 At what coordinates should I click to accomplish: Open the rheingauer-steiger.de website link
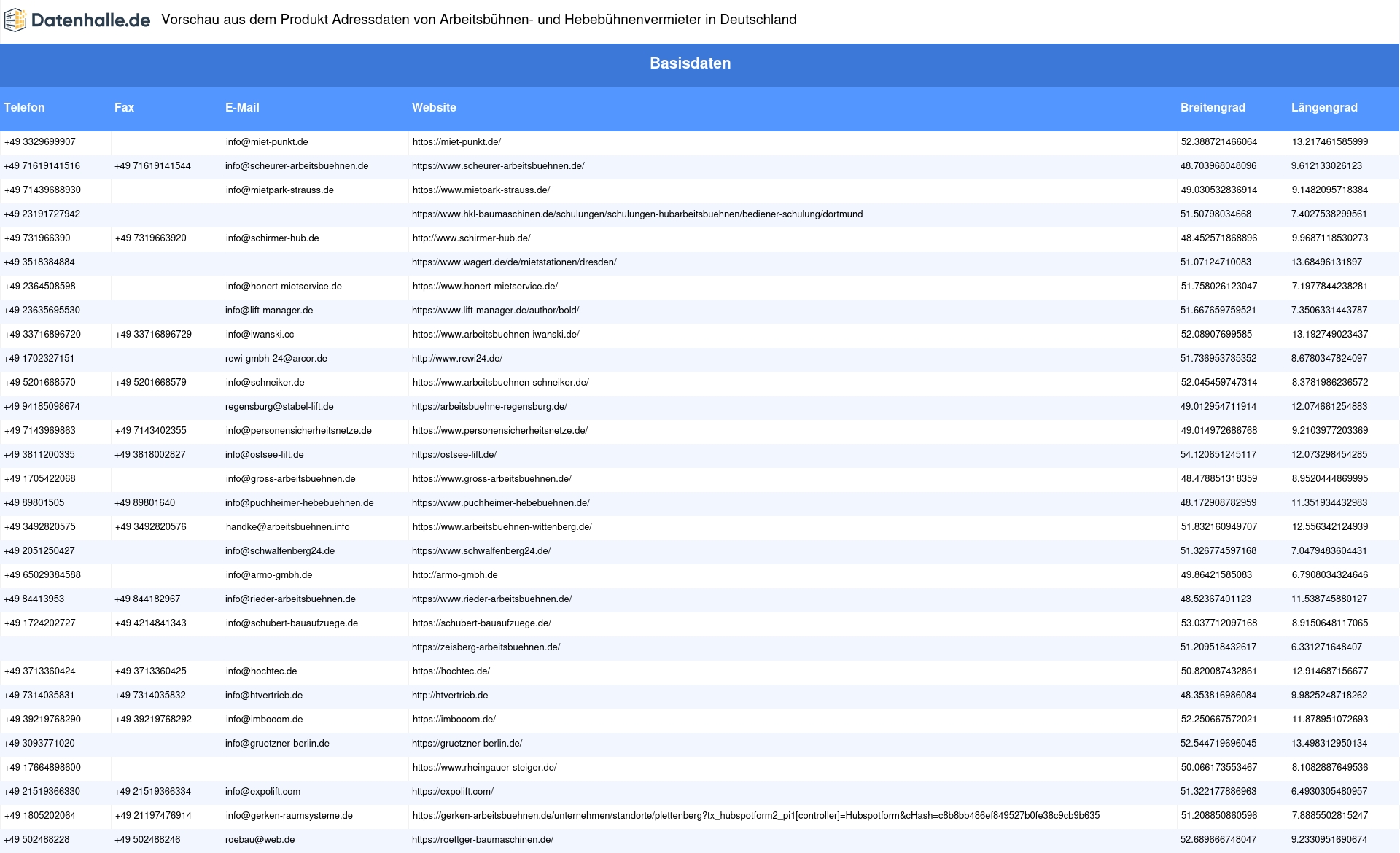(x=484, y=768)
